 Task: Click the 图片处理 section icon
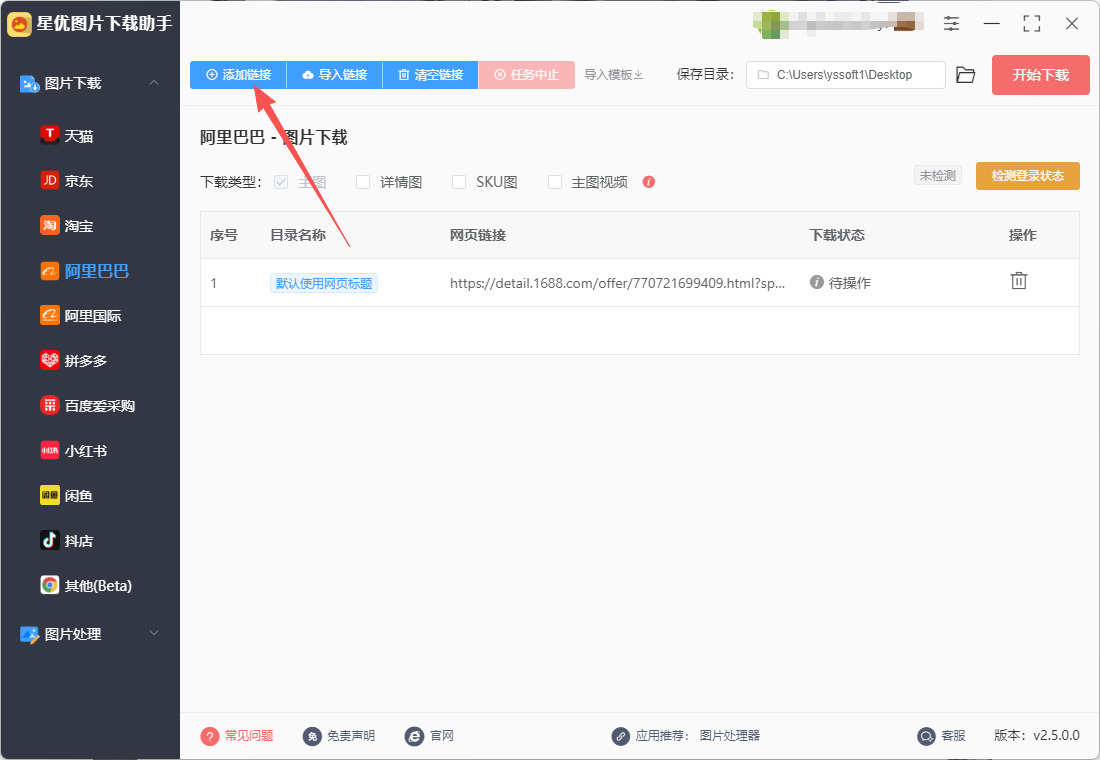pos(29,634)
